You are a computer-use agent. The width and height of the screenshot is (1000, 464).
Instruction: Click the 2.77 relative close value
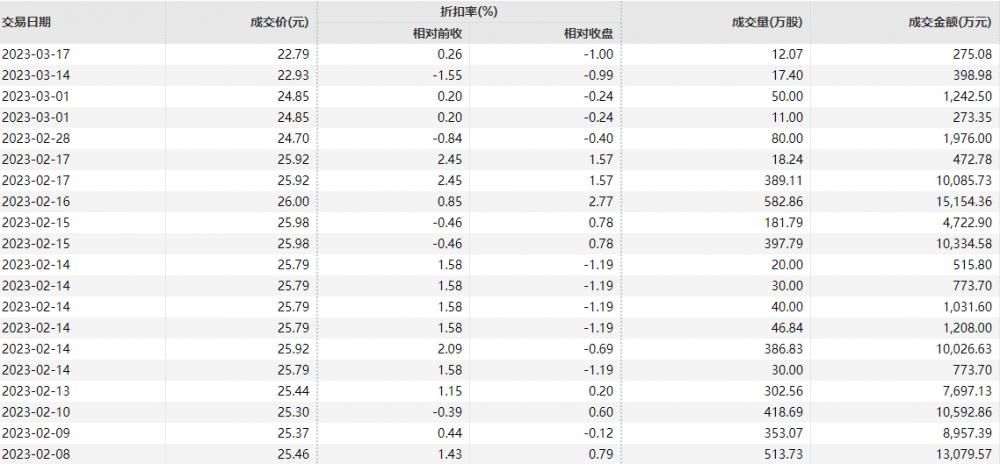[602, 202]
